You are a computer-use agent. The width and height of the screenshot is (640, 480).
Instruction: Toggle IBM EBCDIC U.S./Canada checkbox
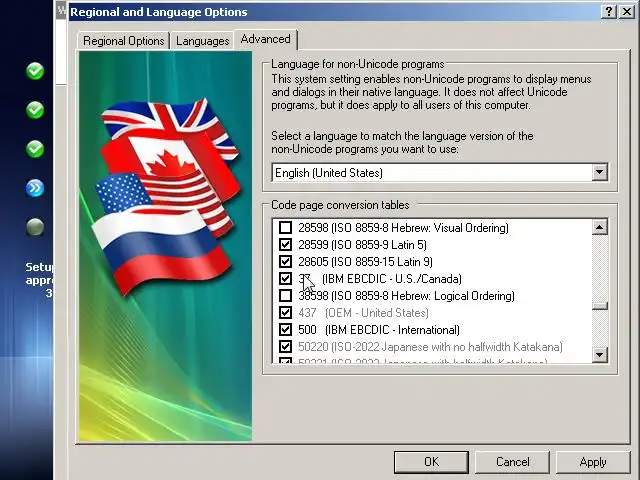tap(285, 278)
